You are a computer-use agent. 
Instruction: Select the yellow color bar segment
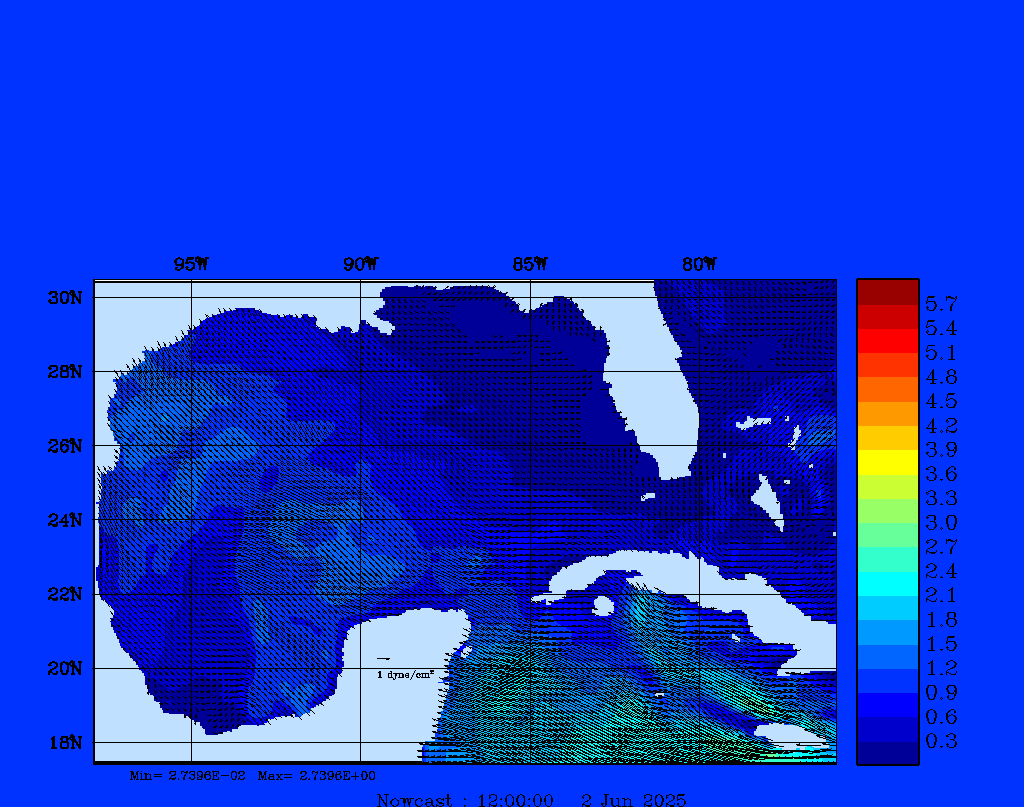point(887,462)
